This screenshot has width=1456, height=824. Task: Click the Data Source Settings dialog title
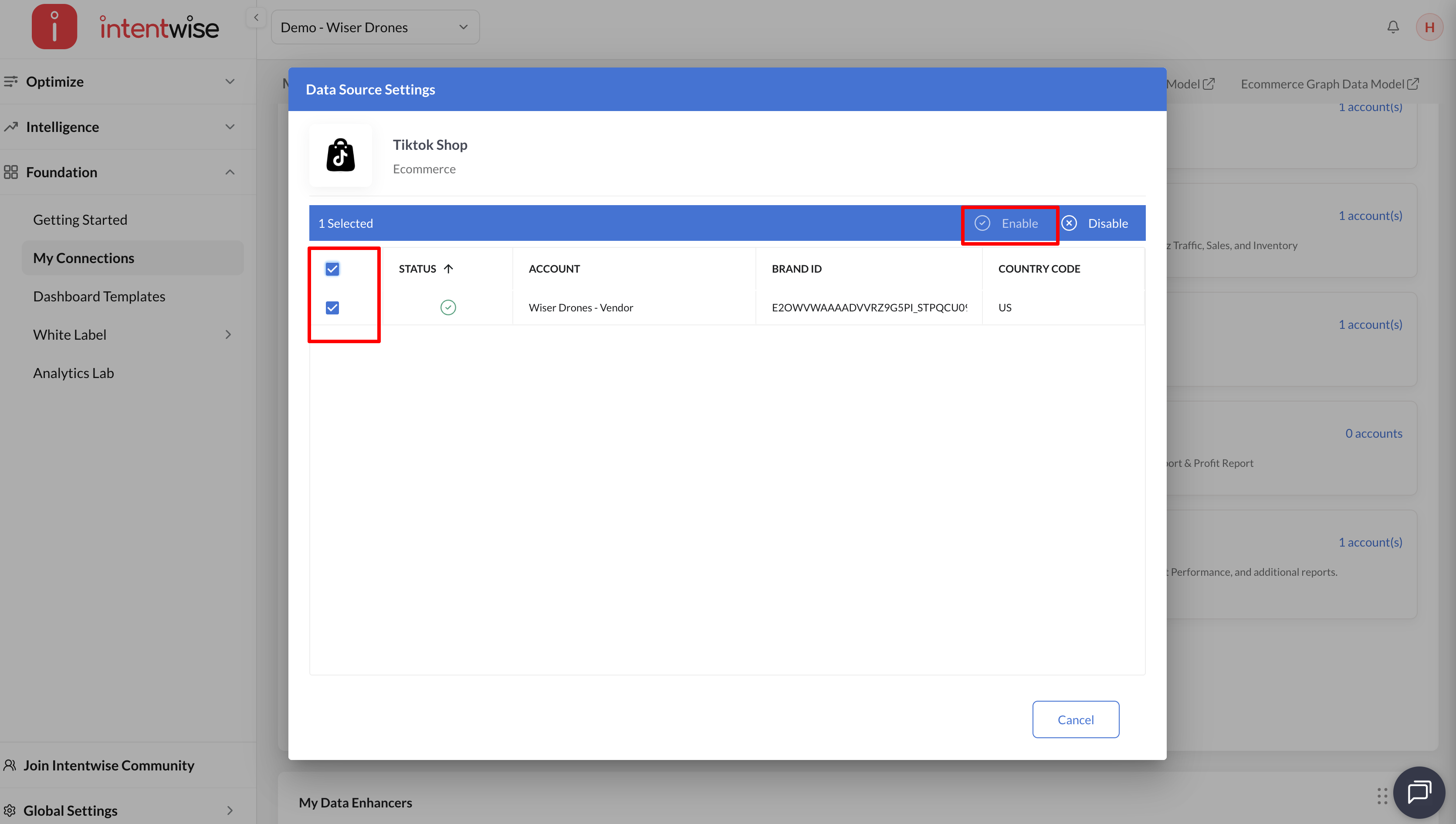[370, 89]
